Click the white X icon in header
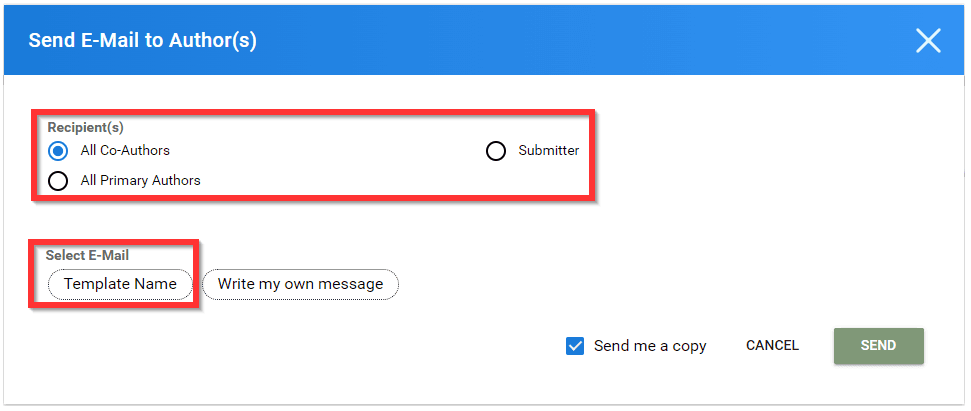This screenshot has height=411, width=971. pos(928,41)
